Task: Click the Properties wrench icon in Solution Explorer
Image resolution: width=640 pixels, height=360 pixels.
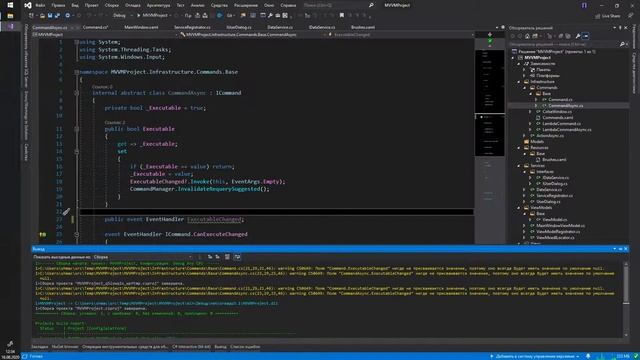Action: pyautogui.click(x=578, y=36)
